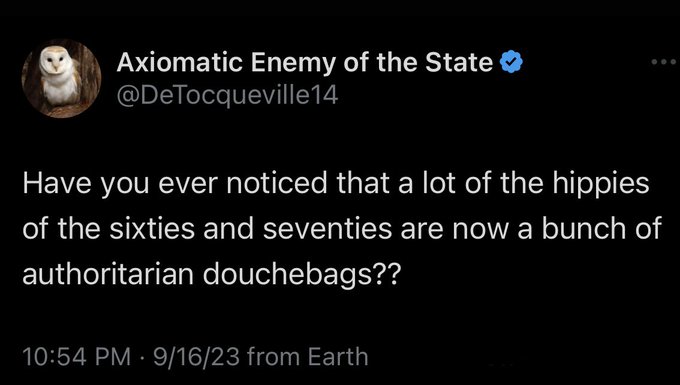Open the barn owl profile avatar

pyautogui.click(x=61, y=78)
